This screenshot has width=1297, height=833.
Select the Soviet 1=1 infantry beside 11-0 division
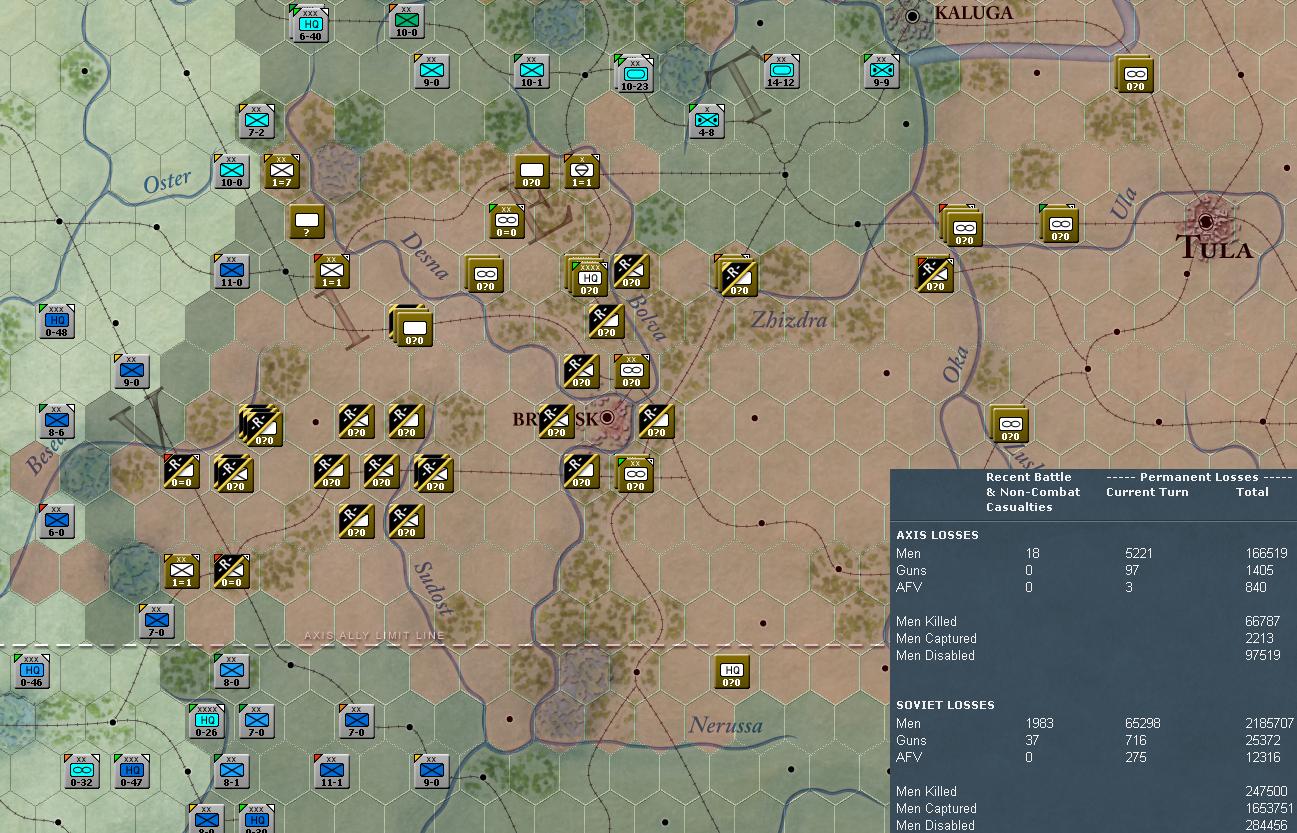[331, 272]
